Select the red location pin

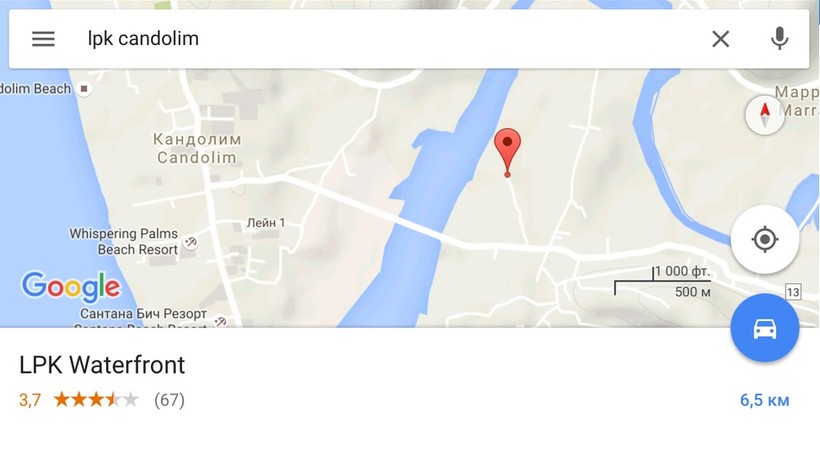pyautogui.click(x=507, y=153)
